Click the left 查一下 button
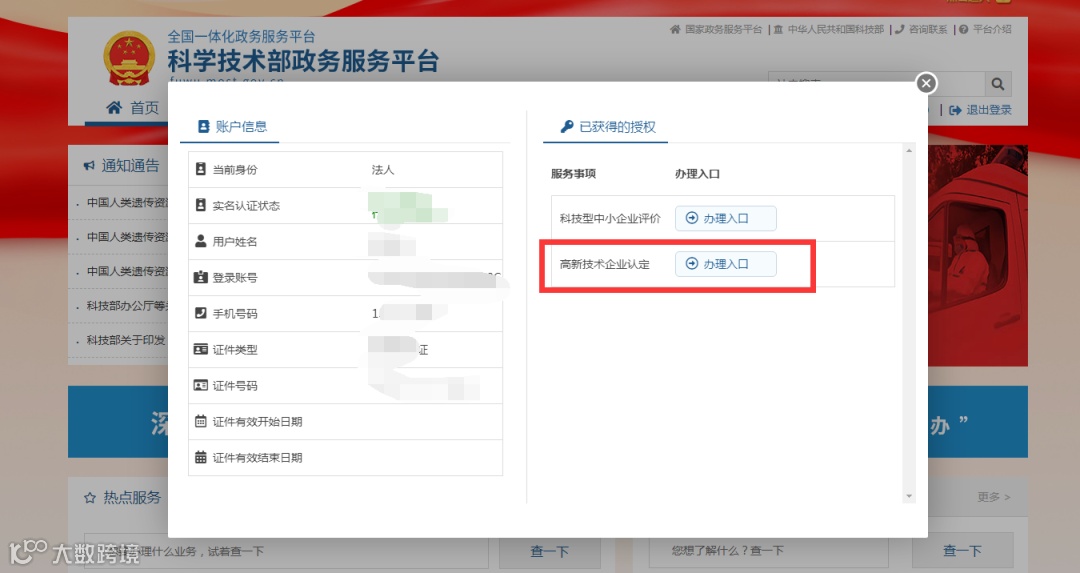Image resolution: width=1080 pixels, height=573 pixels. point(550,551)
